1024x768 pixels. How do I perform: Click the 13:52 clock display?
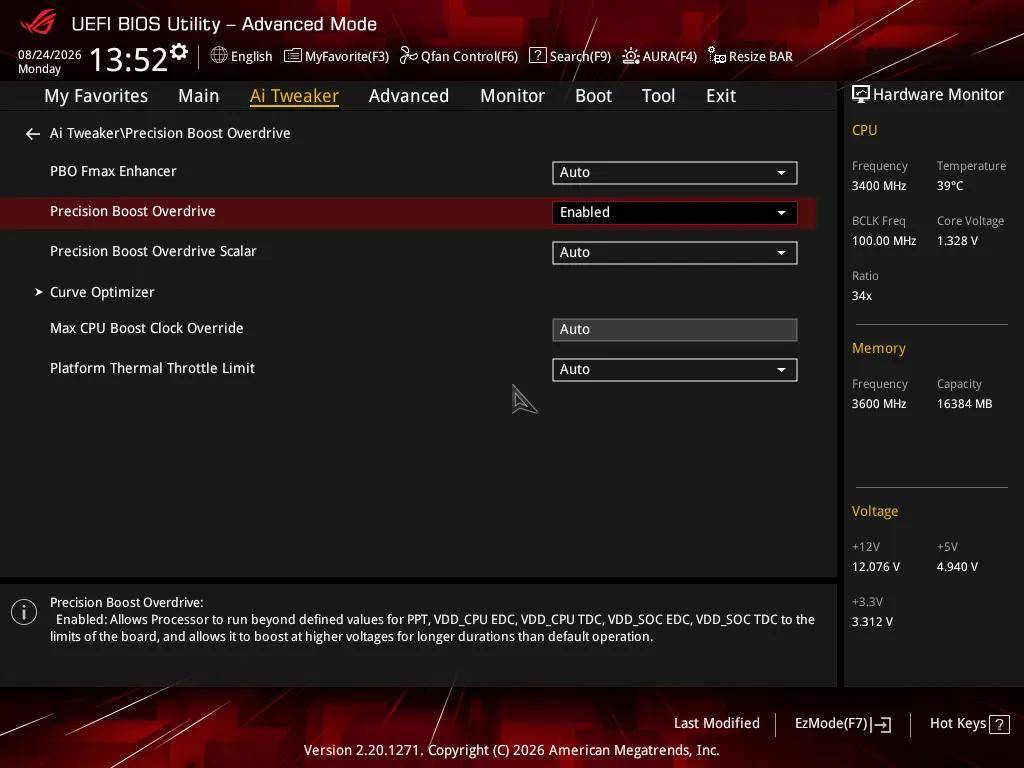(129, 59)
